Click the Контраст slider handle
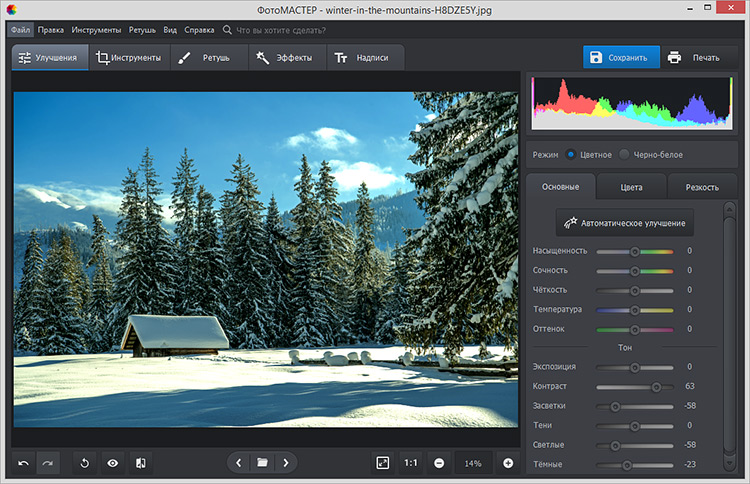750x484 pixels. (x=656, y=386)
